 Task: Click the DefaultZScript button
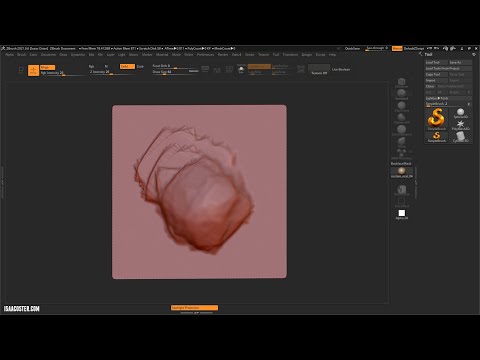[x=414, y=49]
